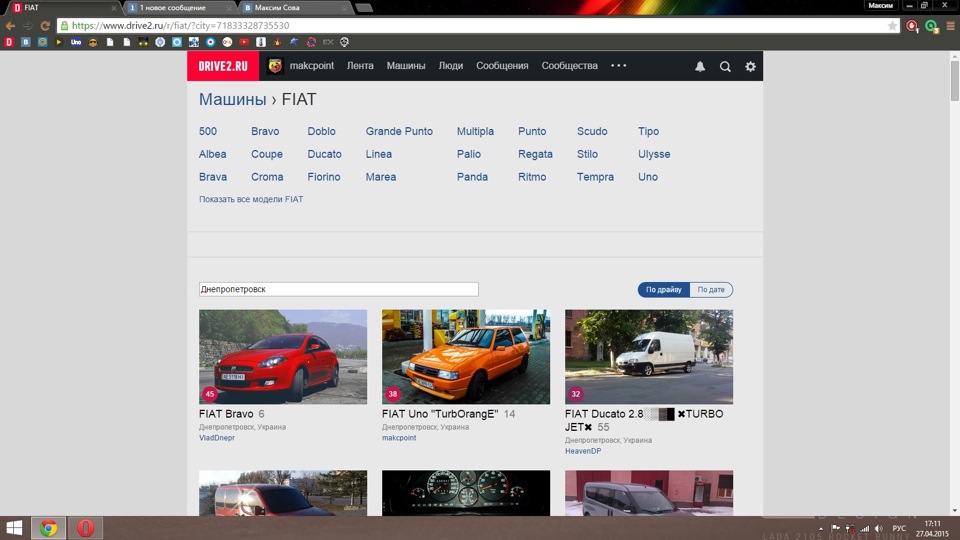Open makcpoint profile username in header
Viewport: 960px width, 540px height.
point(312,66)
